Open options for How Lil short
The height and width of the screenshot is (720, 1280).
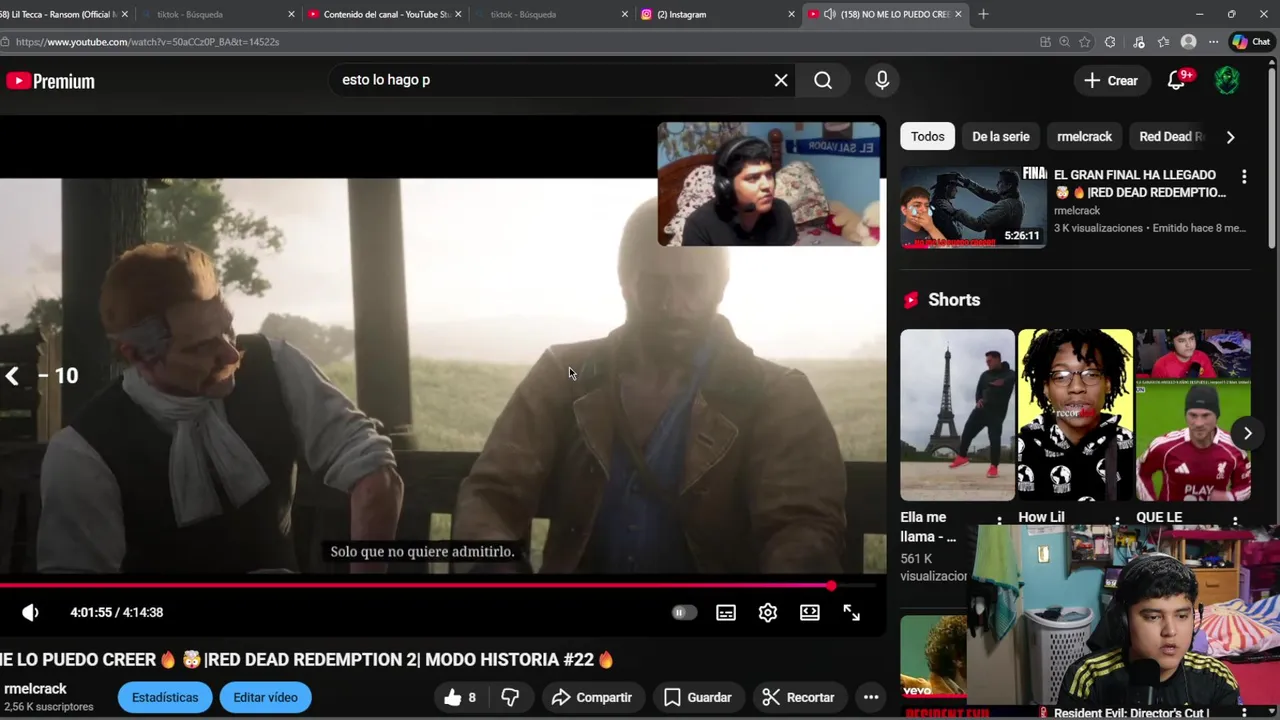coord(1117,521)
